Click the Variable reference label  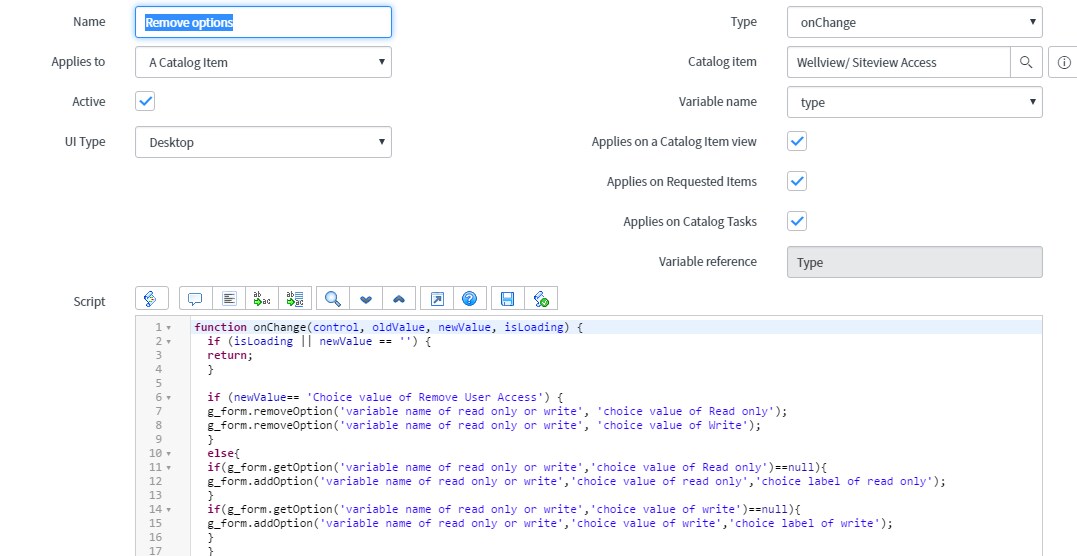(x=707, y=261)
